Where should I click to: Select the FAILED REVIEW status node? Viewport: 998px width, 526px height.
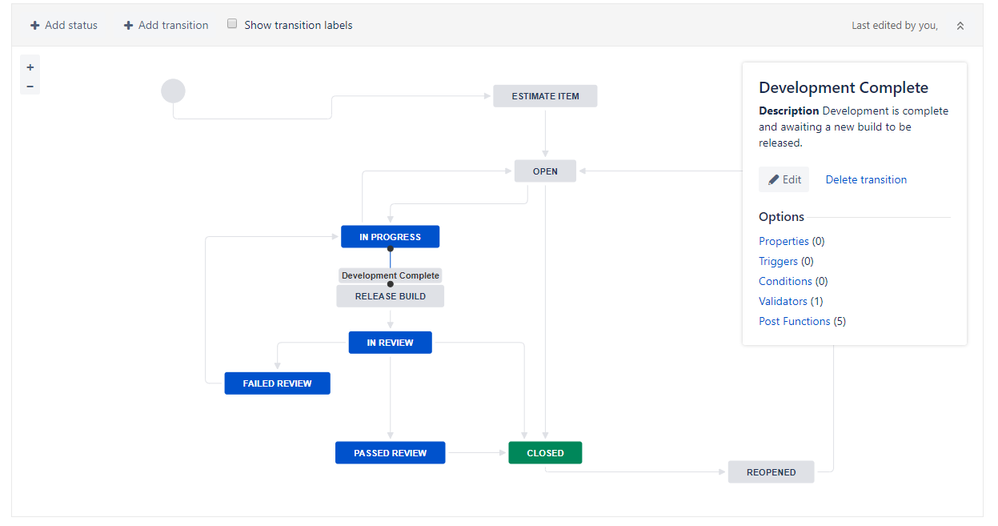tap(277, 383)
